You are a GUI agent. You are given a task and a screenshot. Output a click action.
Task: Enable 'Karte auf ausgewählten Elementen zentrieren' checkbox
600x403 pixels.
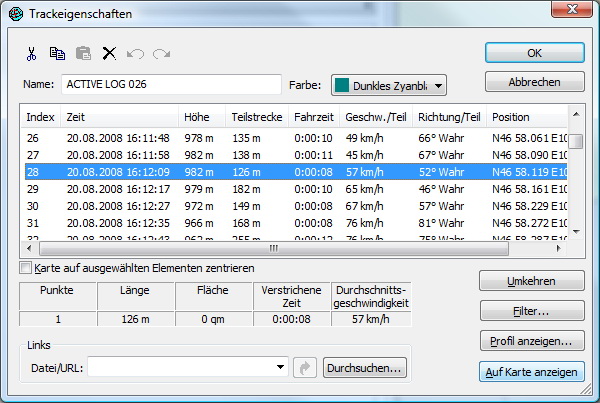point(26,268)
